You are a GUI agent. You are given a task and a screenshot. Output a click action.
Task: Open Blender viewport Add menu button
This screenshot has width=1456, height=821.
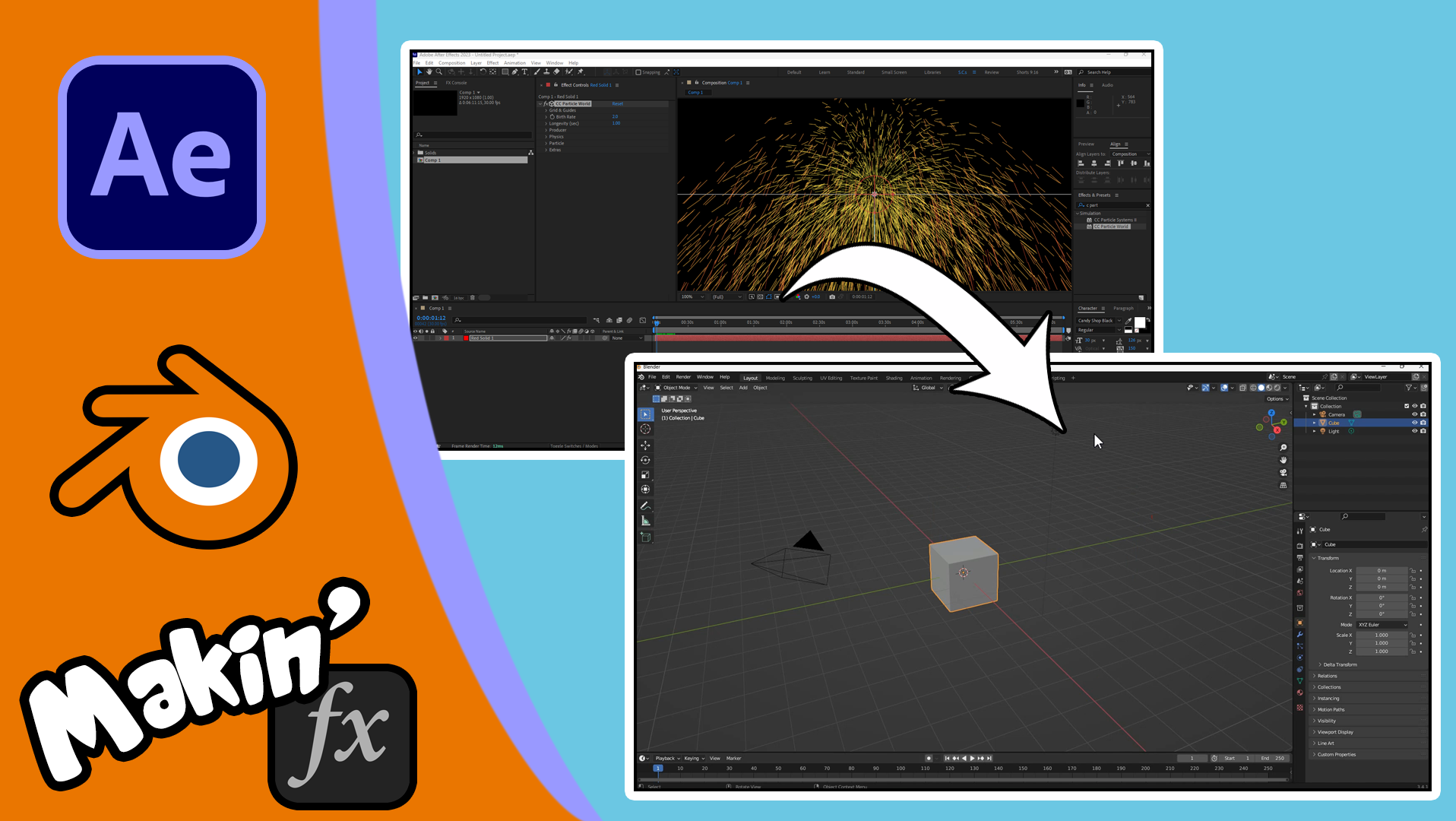click(743, 388)
